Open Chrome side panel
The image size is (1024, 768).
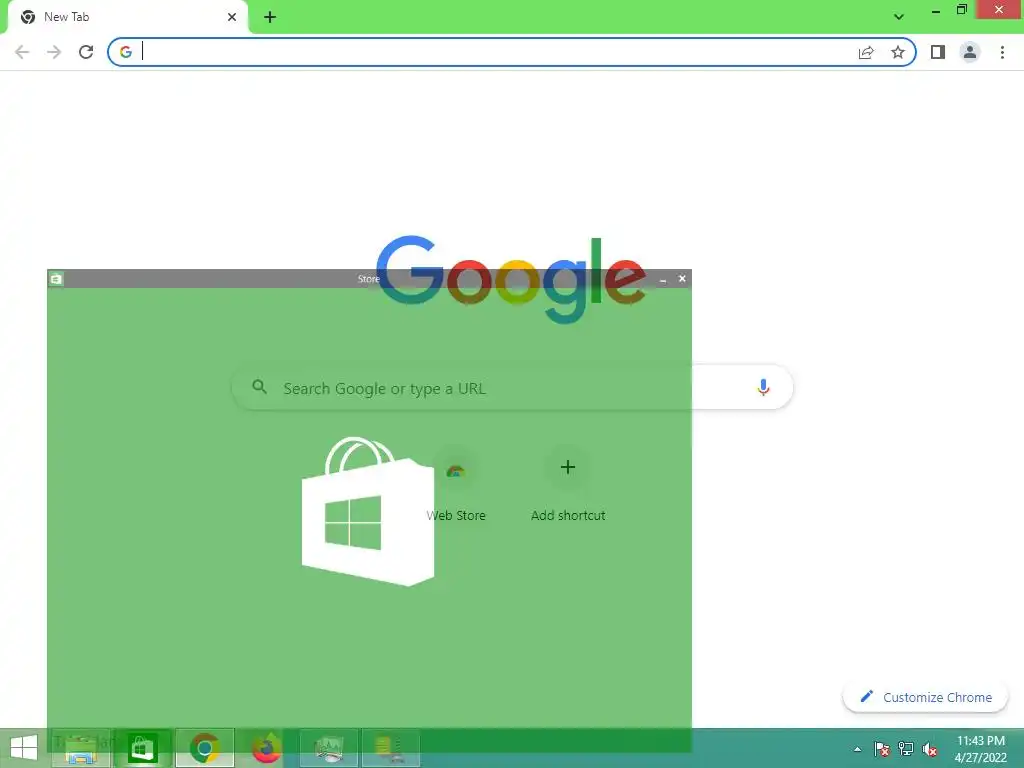[x=938, y=52]
